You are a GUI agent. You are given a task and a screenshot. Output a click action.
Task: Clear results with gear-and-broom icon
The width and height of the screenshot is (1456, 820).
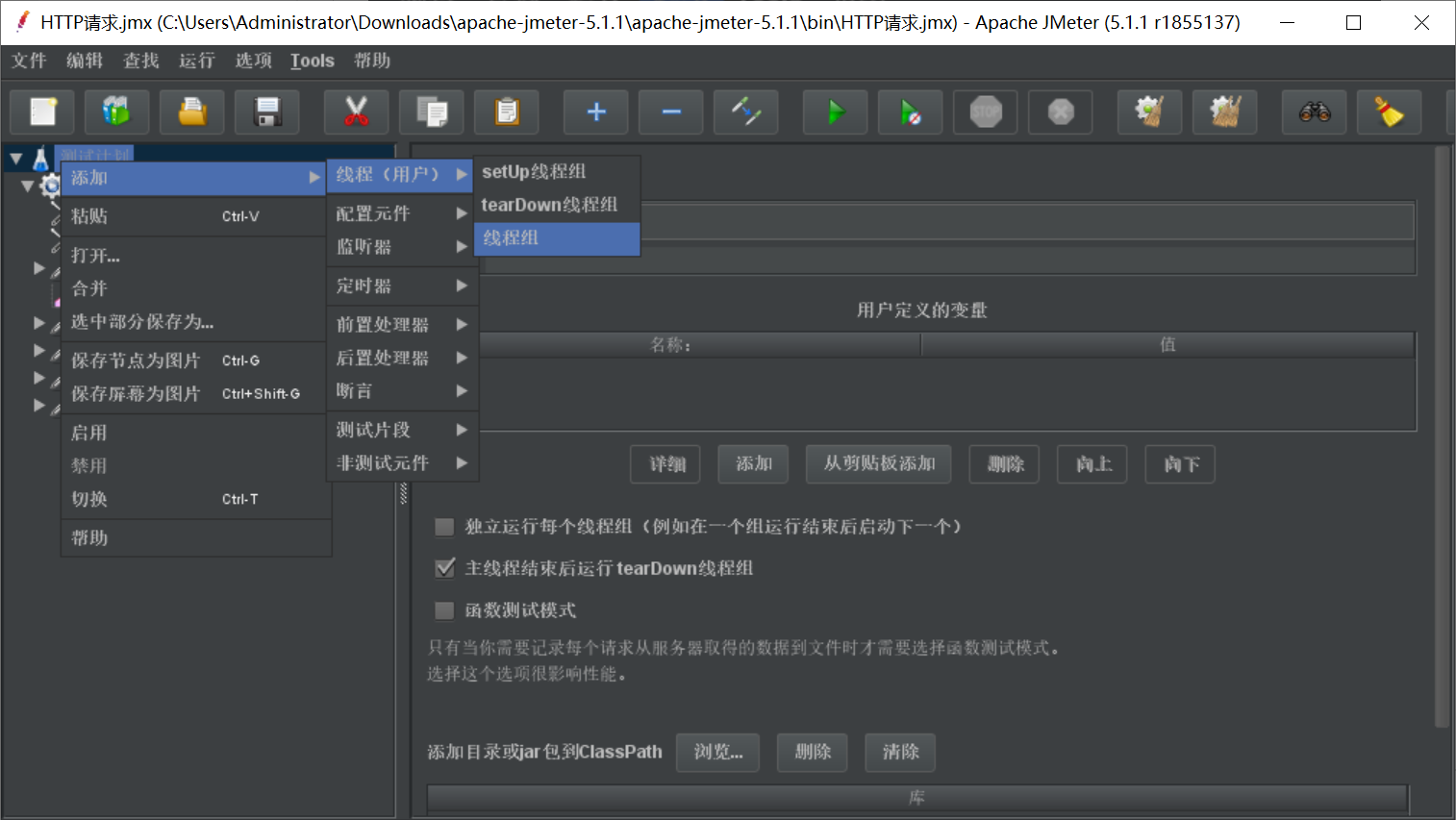(1150, 112)
